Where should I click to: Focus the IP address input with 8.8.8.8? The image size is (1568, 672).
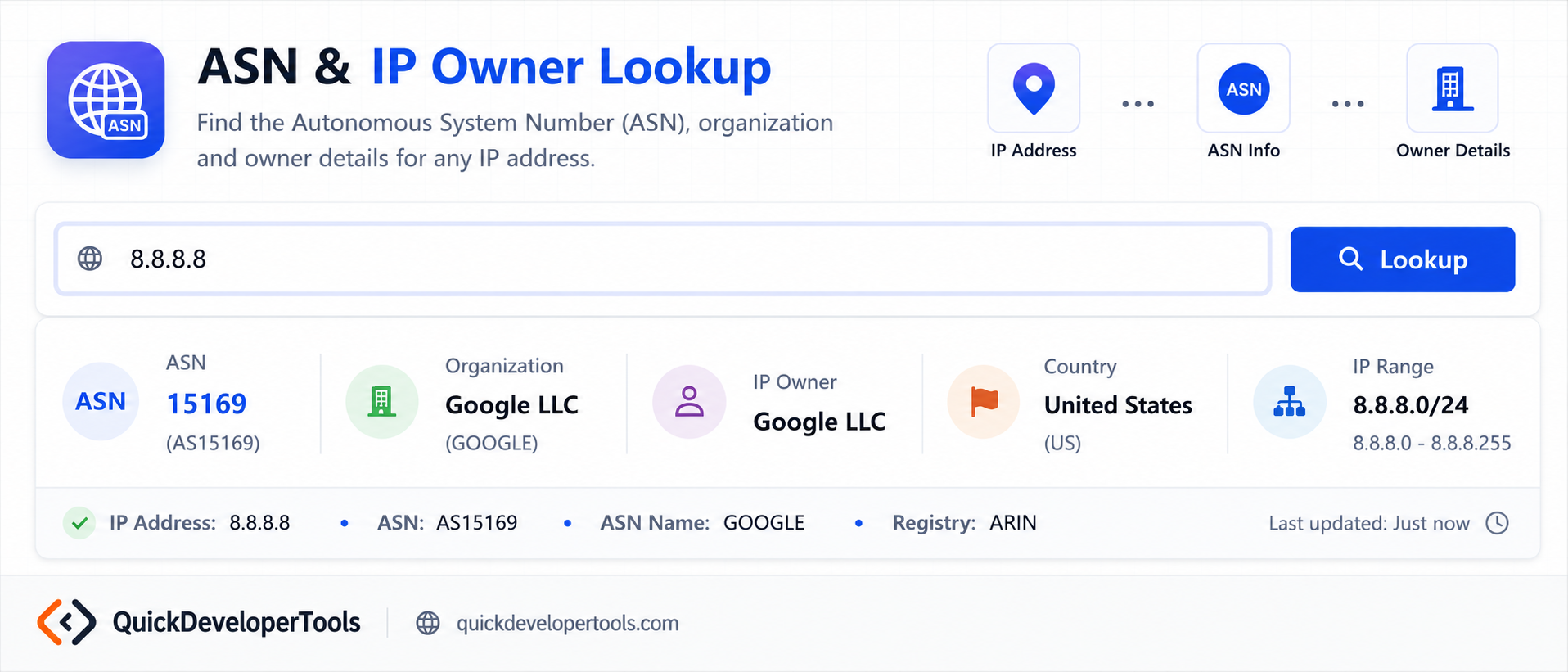[x=663, y=259]
